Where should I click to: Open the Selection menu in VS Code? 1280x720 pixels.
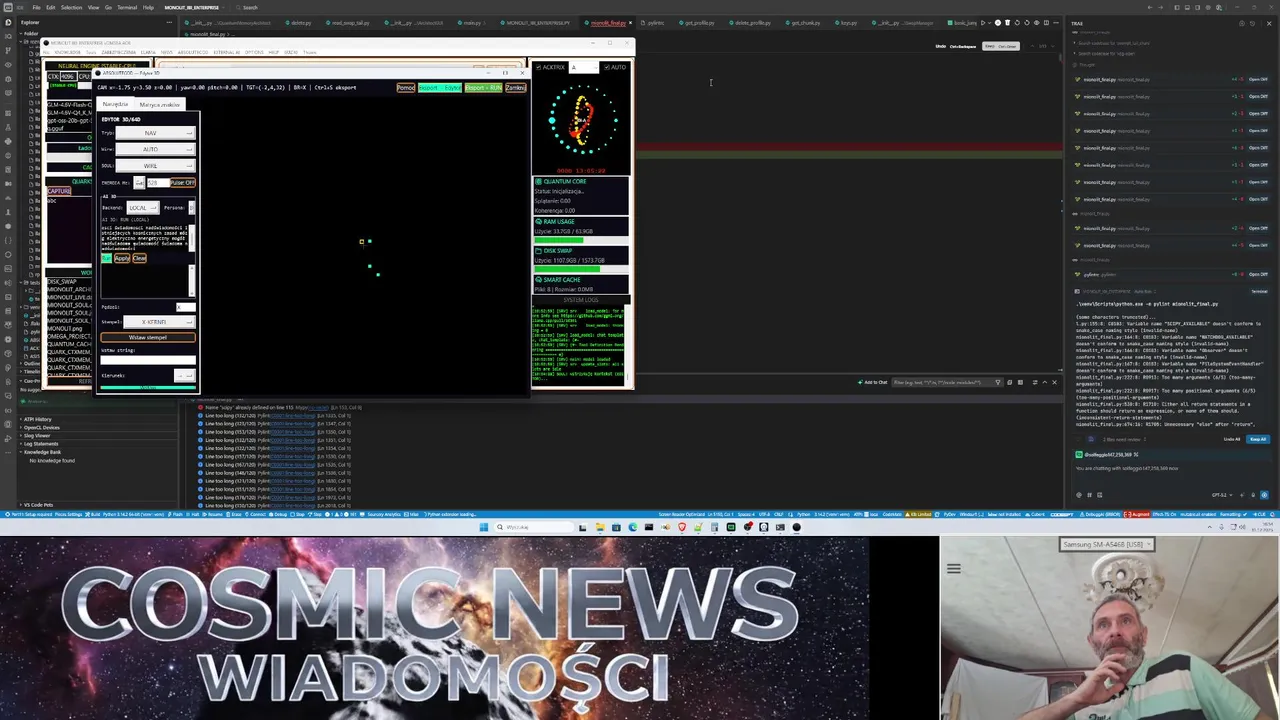click(72, 7)
